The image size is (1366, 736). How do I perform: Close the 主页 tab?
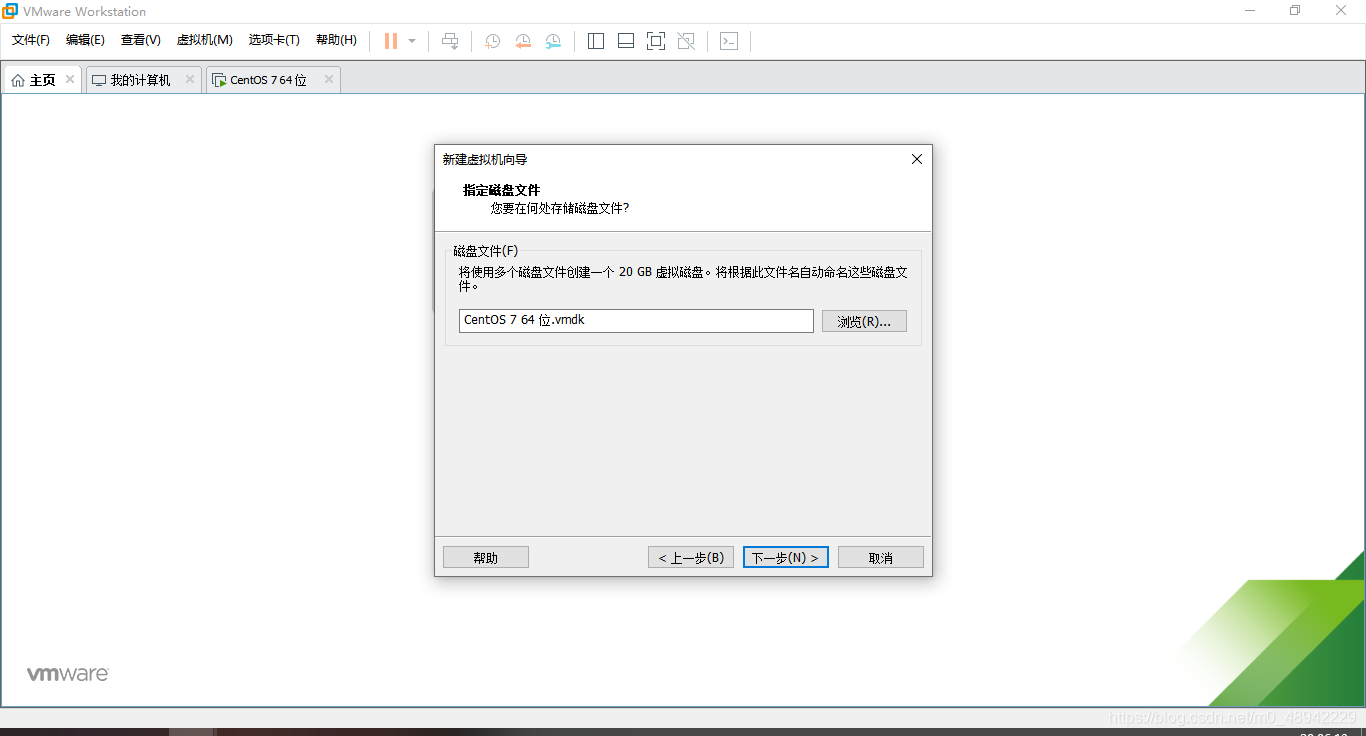(70, 79)
